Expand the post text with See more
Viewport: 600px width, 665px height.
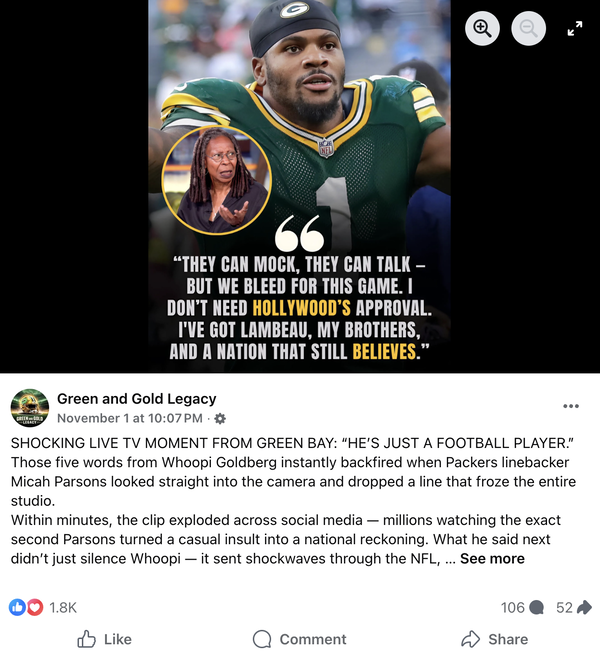pyautogui.click(x=492, y=559)
